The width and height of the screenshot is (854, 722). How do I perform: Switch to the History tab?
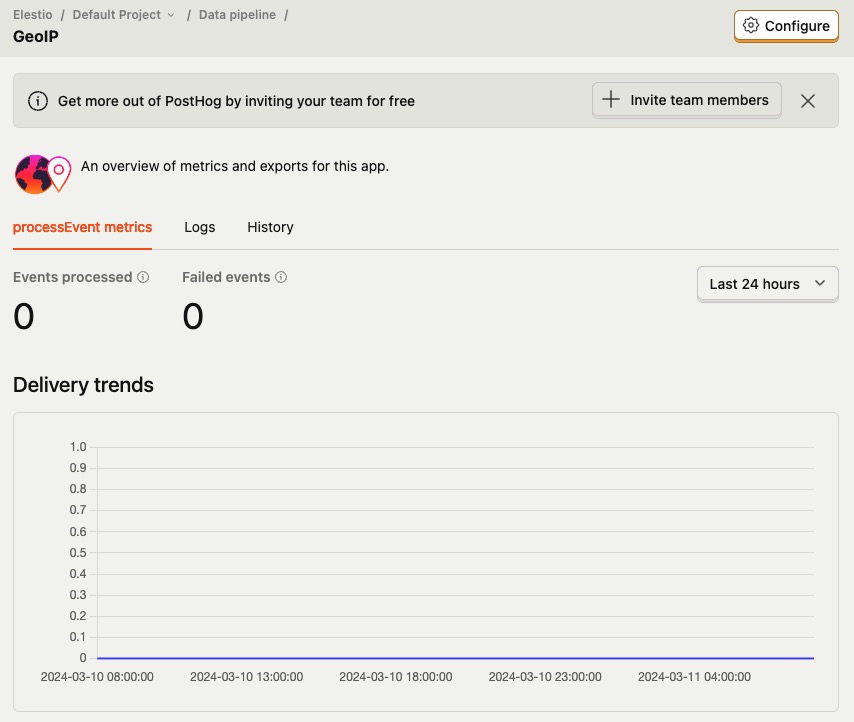point(270,227)
